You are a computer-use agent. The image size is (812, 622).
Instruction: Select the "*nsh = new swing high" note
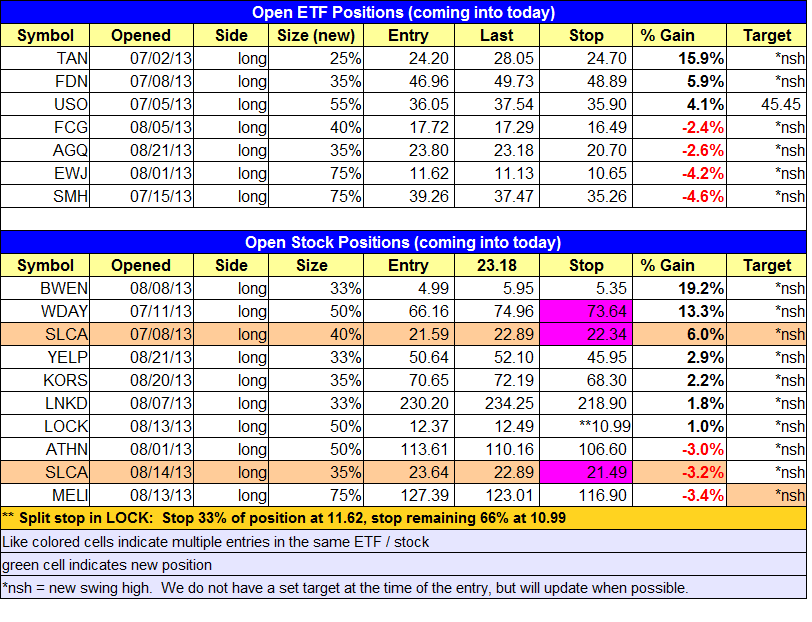403,588
